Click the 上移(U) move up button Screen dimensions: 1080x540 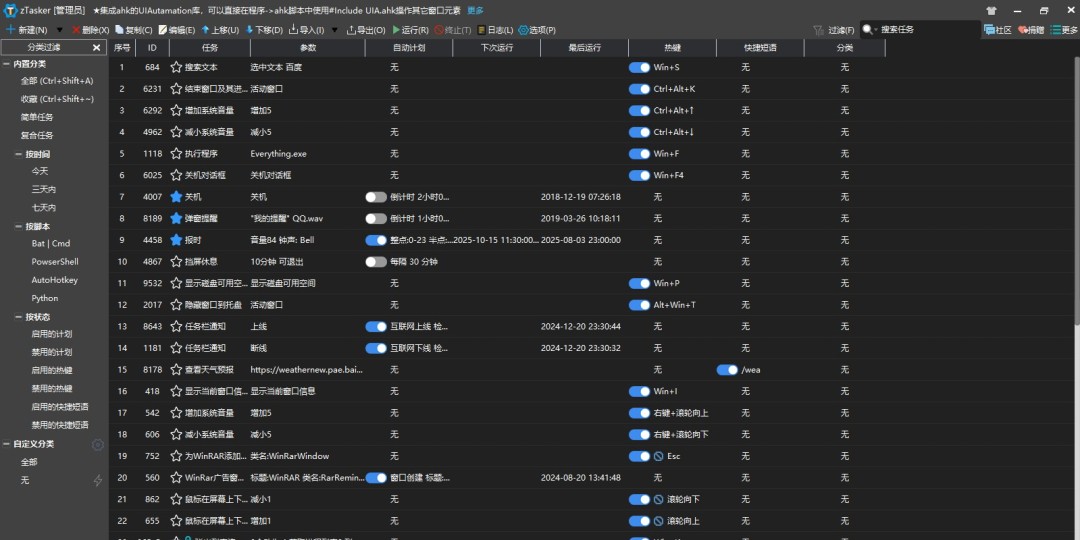(220, 30)
